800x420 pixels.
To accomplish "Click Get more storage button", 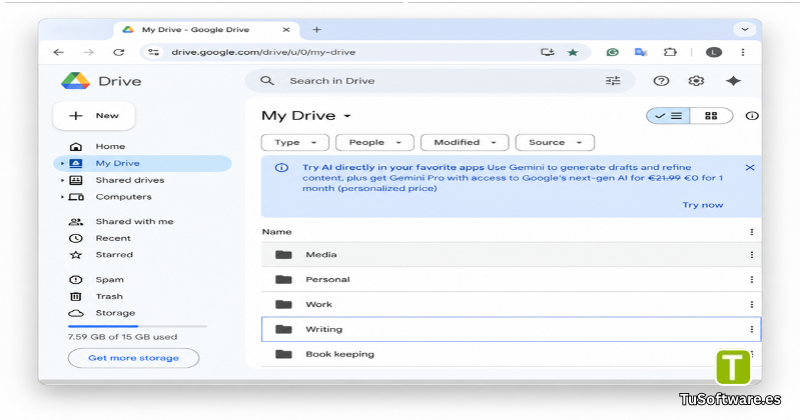I will click(x=134, y=358).
